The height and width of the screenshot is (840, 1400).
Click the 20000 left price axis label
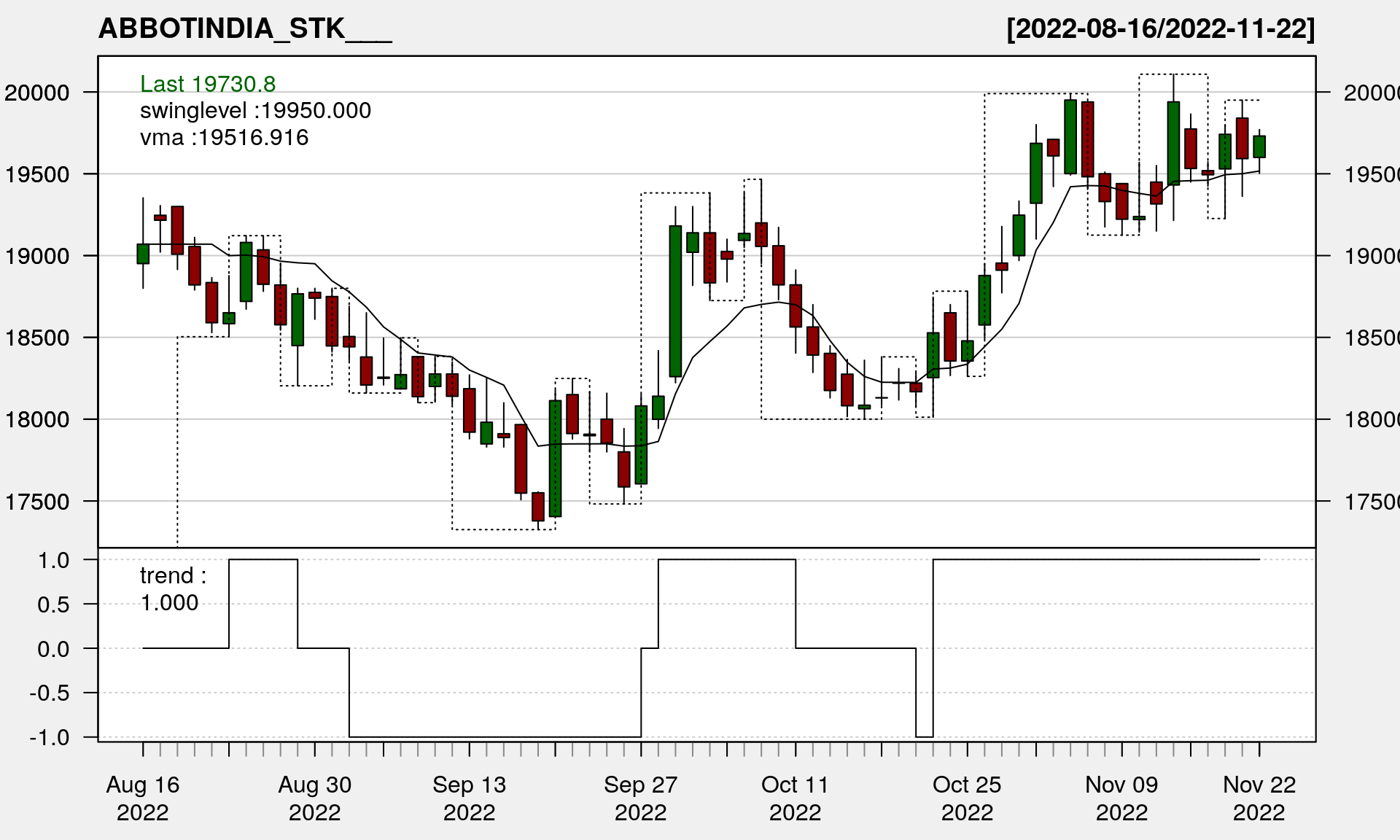(37, 93)
